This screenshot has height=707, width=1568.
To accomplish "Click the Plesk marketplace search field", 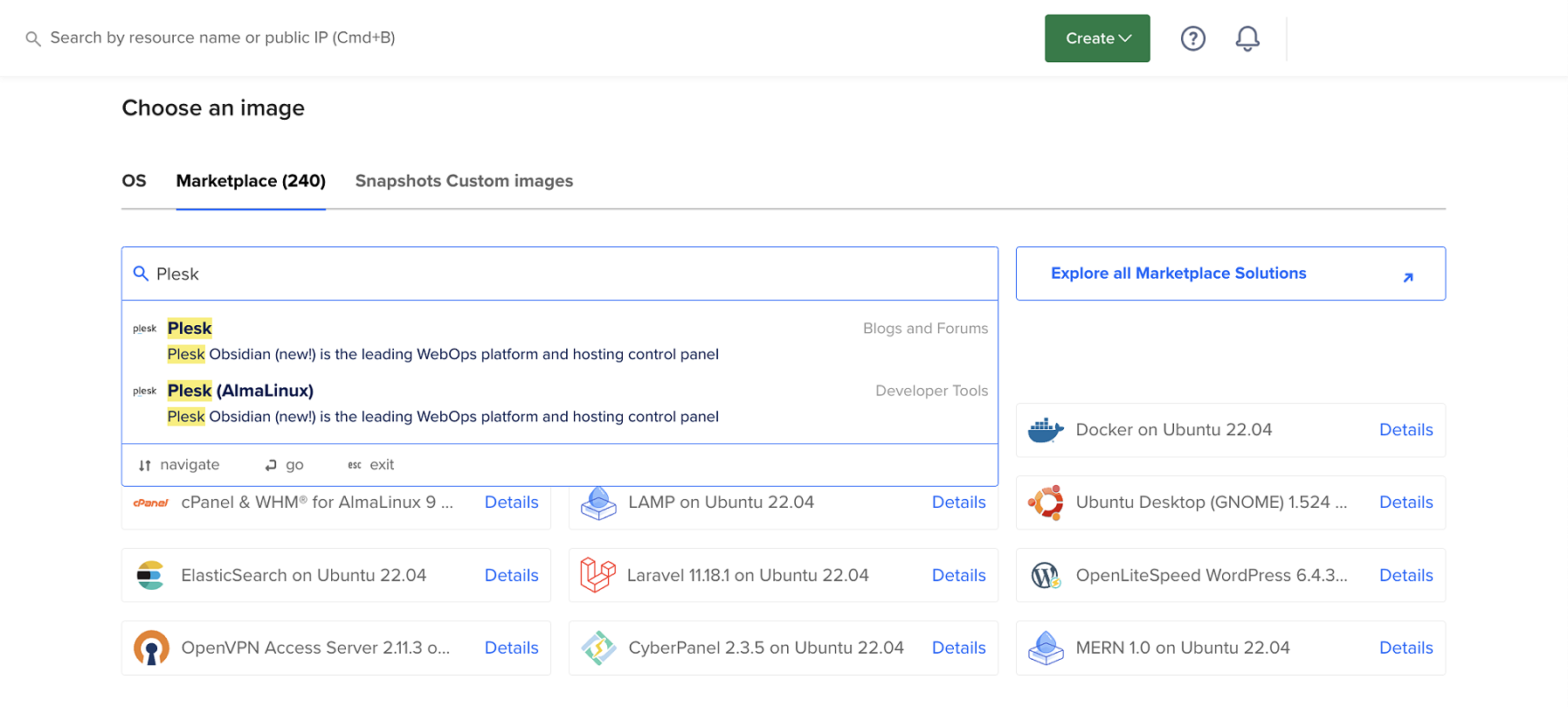I will coord(559,274).
